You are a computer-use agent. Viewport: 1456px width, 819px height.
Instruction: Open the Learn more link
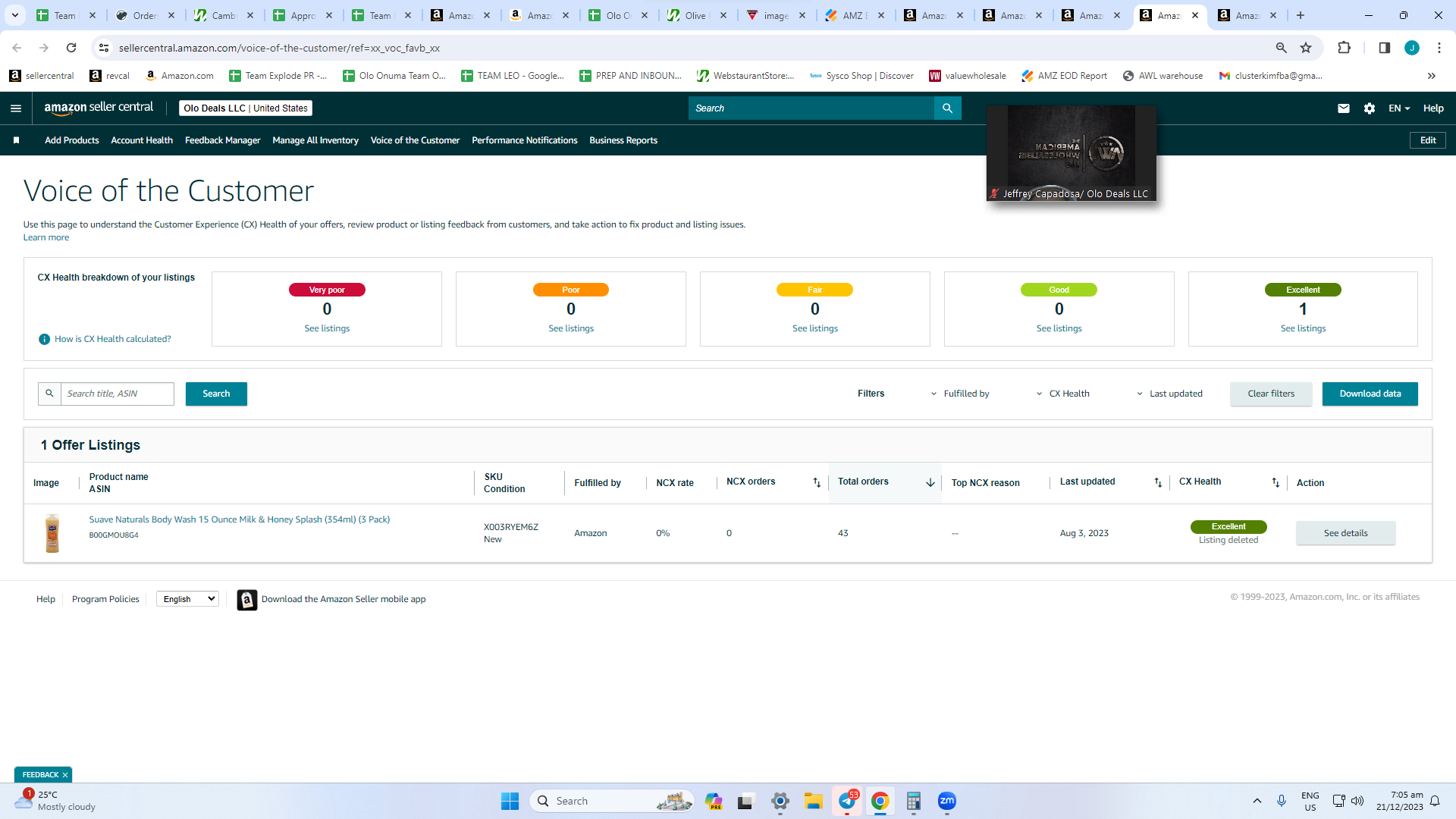[46, 237]
